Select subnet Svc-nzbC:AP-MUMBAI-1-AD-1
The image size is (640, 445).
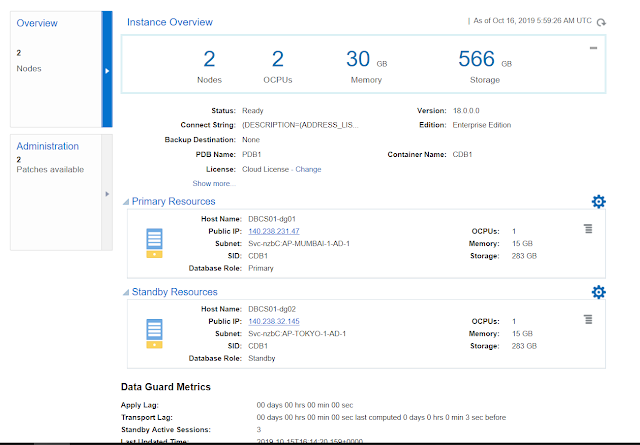point(299,243)
